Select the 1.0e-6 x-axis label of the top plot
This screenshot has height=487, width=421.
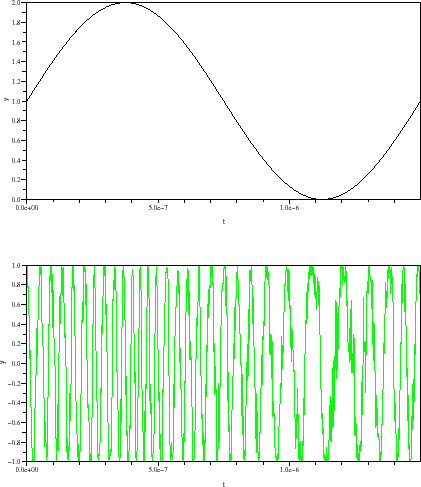[289, 208]
